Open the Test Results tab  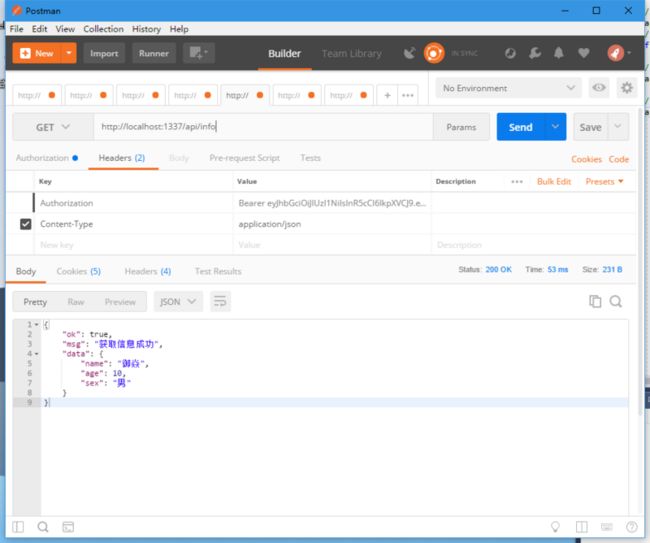pos(218,271)
